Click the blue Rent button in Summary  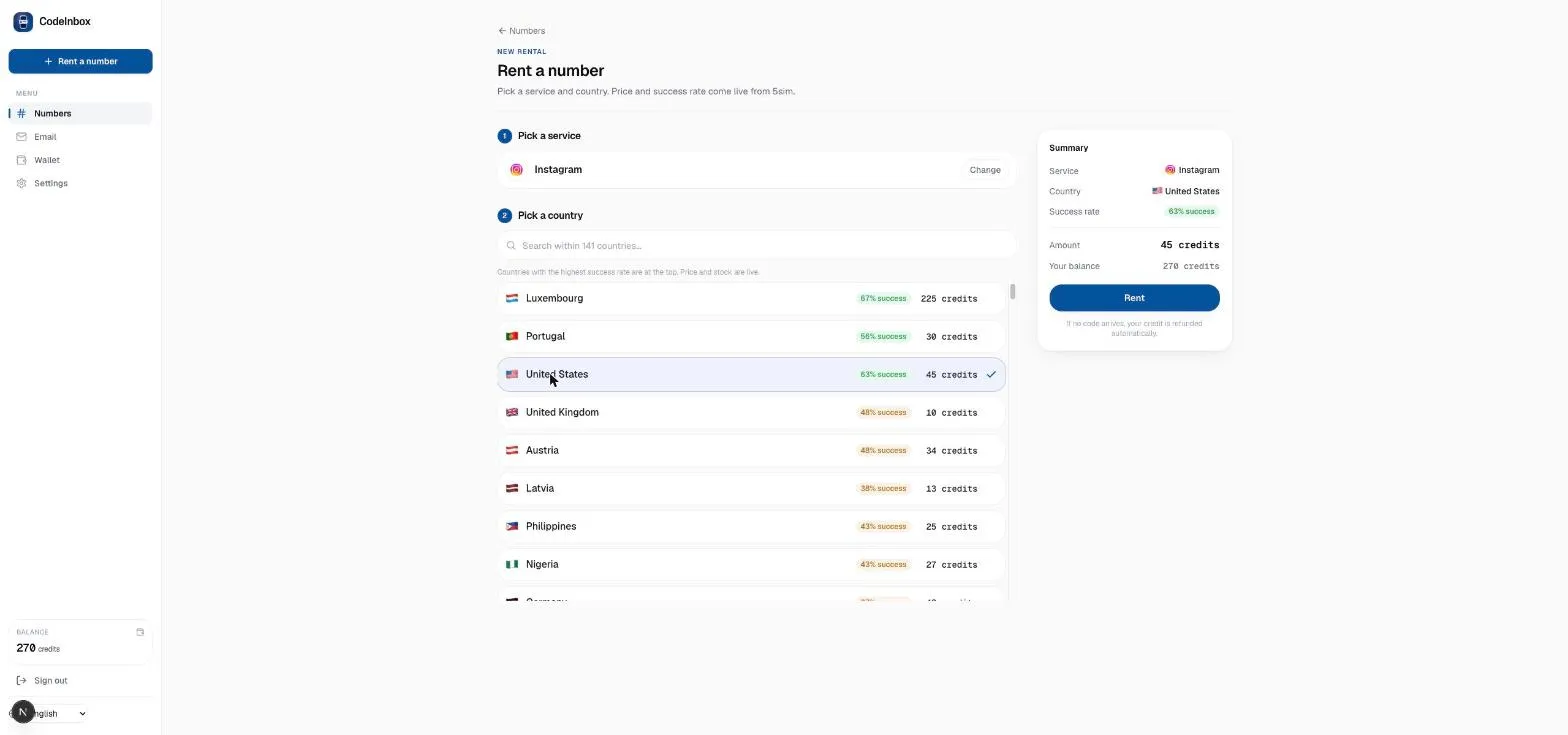[1134, 298]
